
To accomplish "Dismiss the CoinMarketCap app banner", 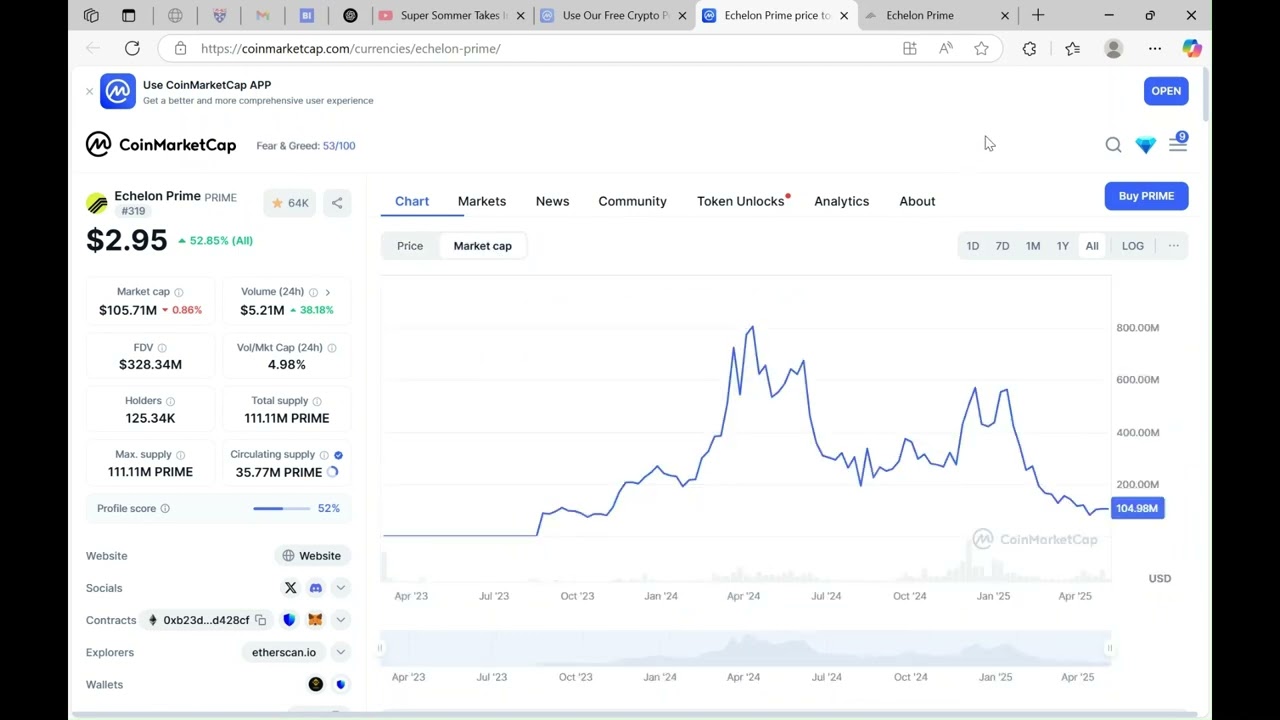I will tap(89, 92).
